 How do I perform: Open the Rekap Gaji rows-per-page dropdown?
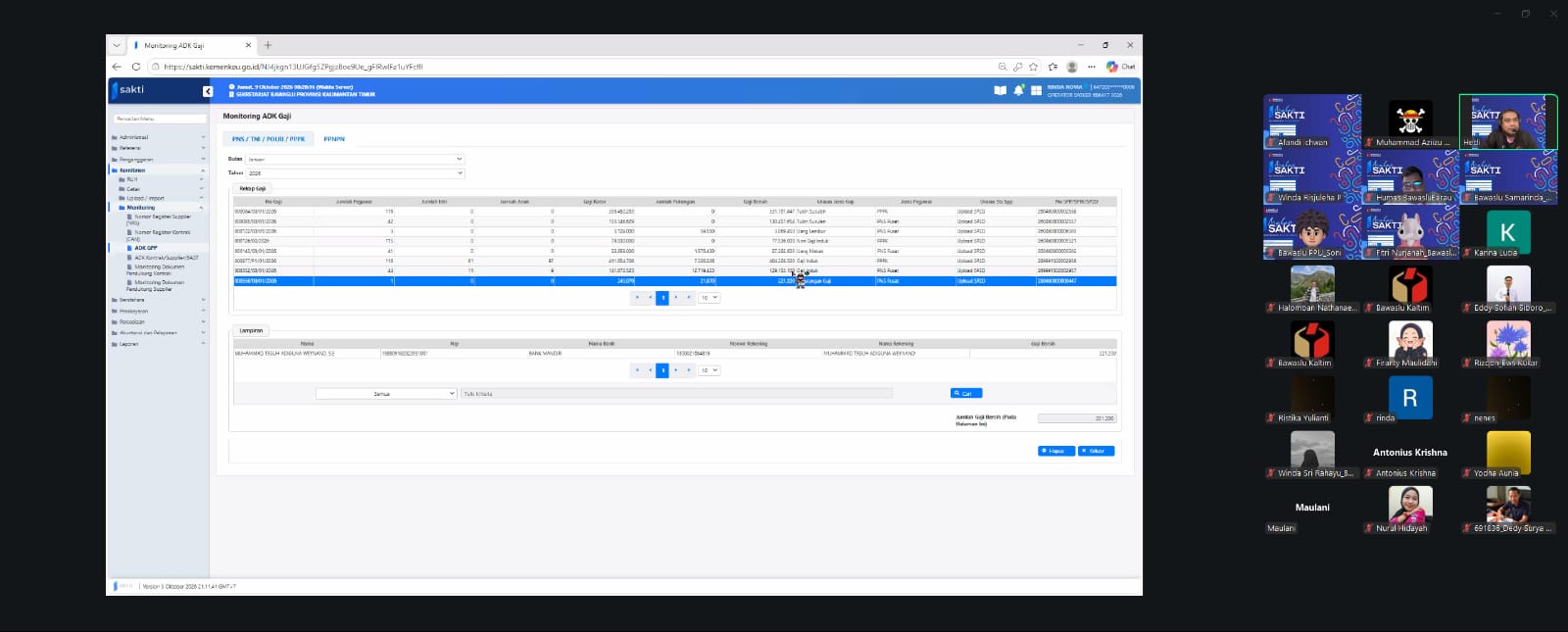coord(709,298)
